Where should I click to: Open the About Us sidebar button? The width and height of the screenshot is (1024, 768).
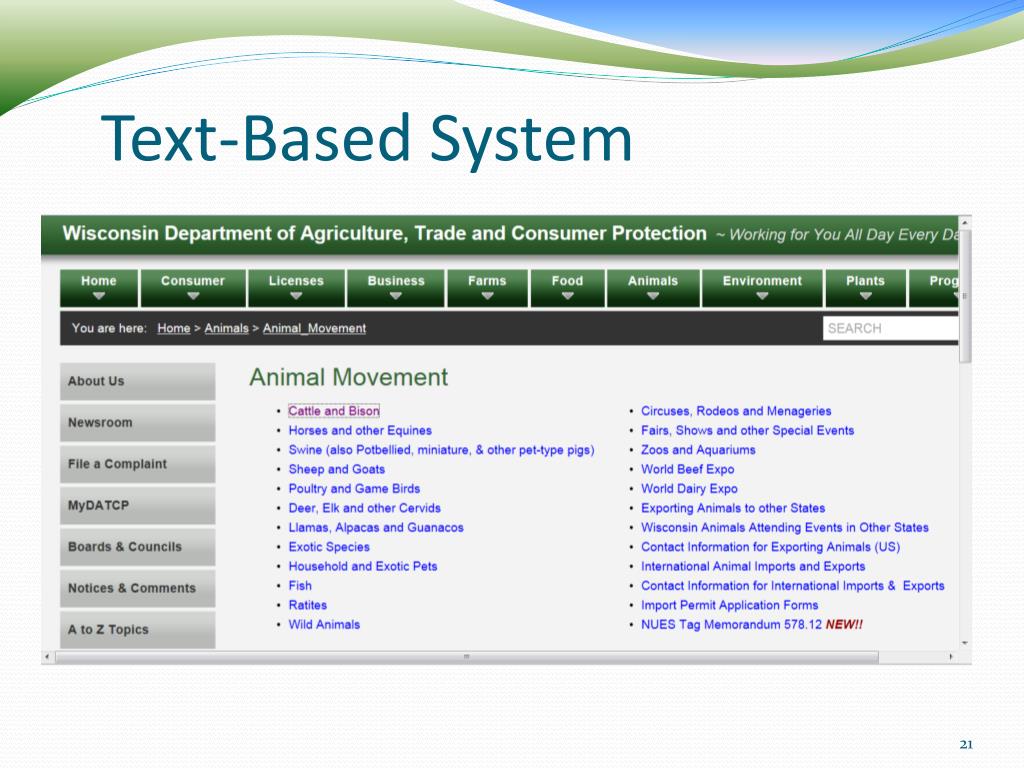point(137,381)
